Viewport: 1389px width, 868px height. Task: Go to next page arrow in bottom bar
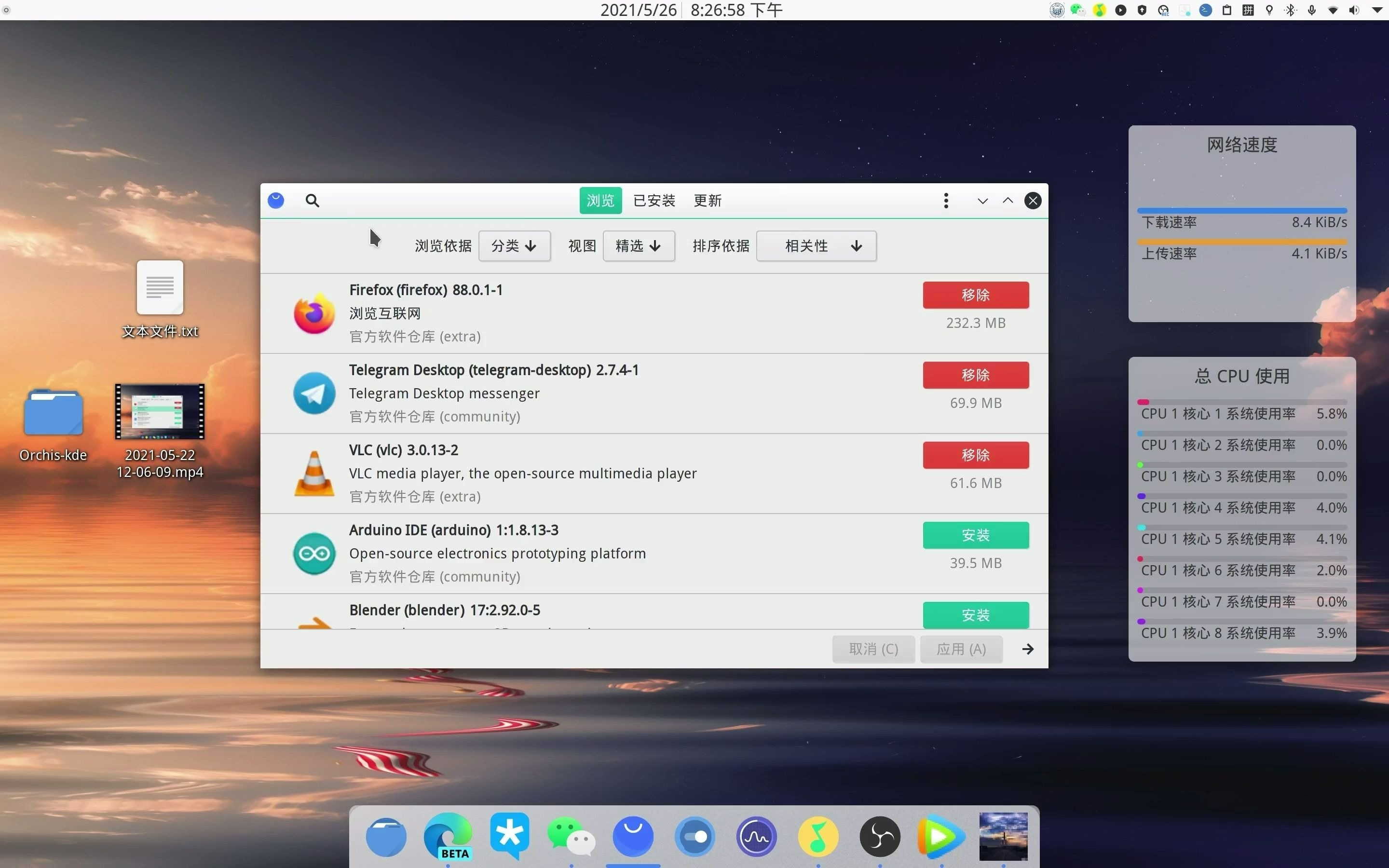tap(1028, 649)
